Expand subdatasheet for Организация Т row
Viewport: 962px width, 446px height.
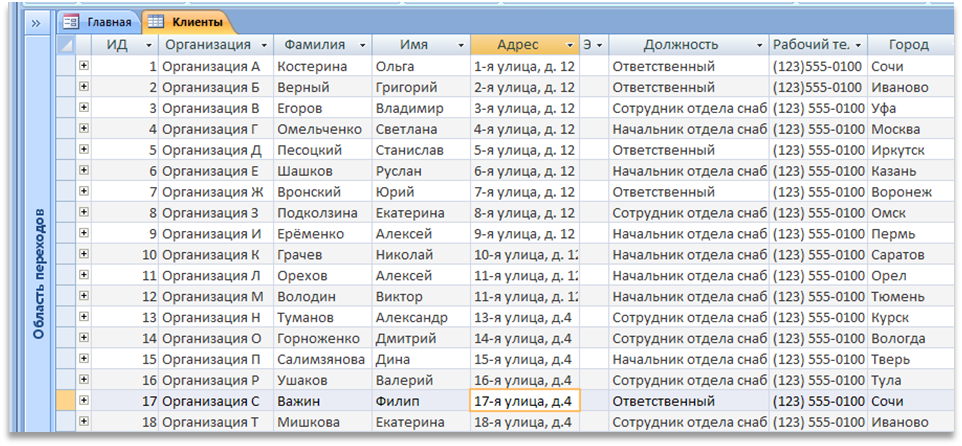84,421
